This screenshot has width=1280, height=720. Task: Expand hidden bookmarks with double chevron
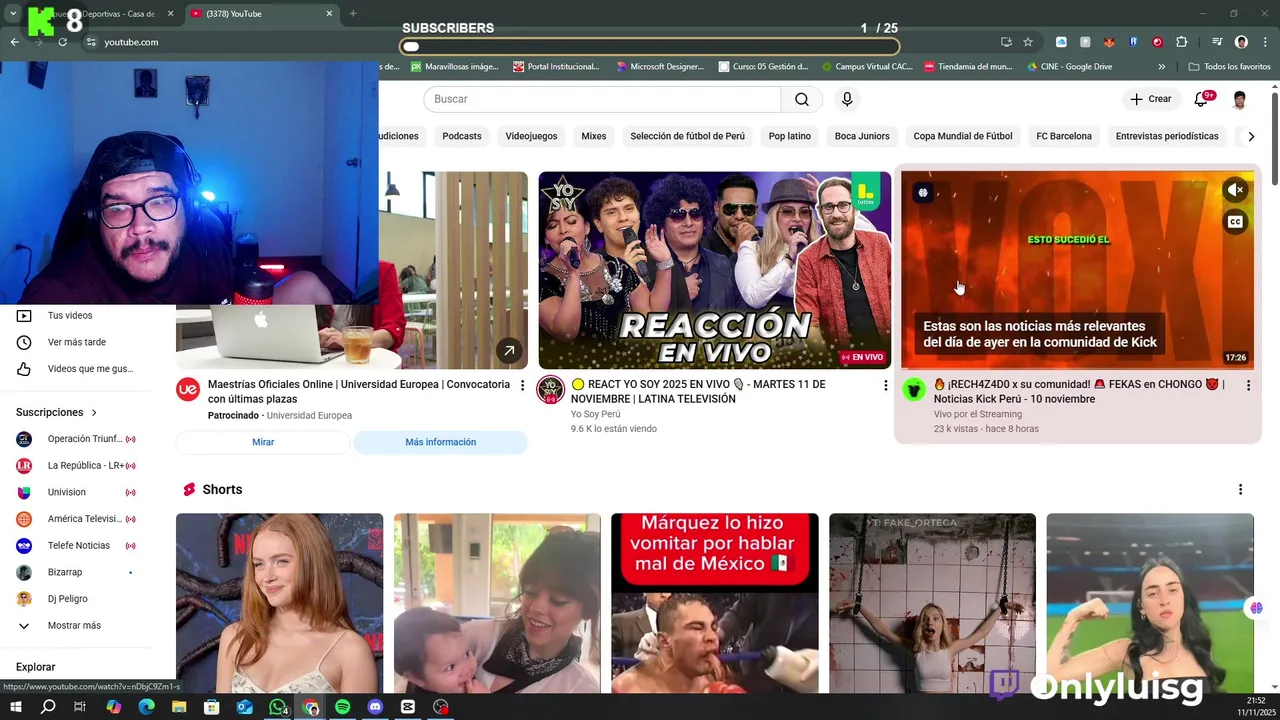[1161, 67]
